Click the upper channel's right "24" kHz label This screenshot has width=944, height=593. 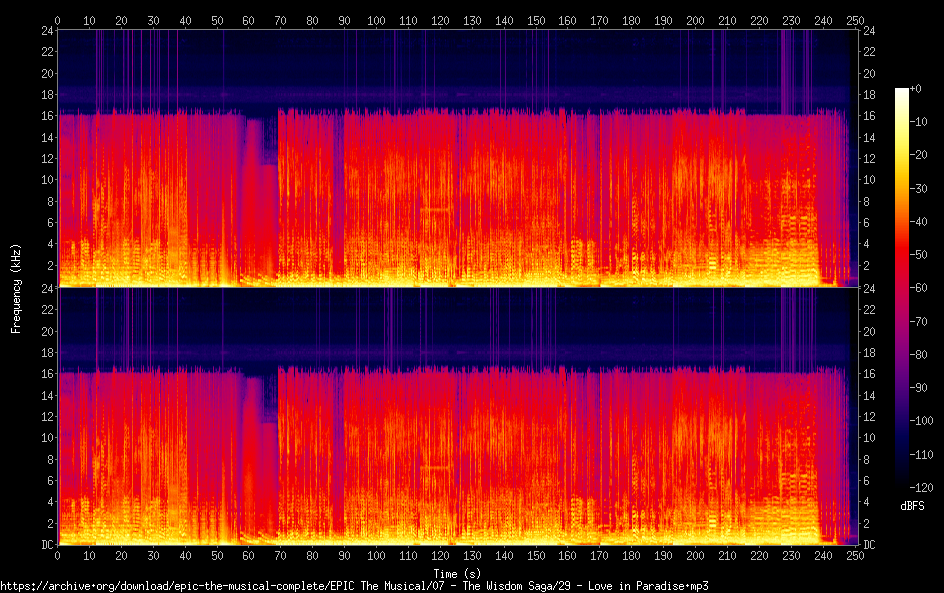click(868, 31)
